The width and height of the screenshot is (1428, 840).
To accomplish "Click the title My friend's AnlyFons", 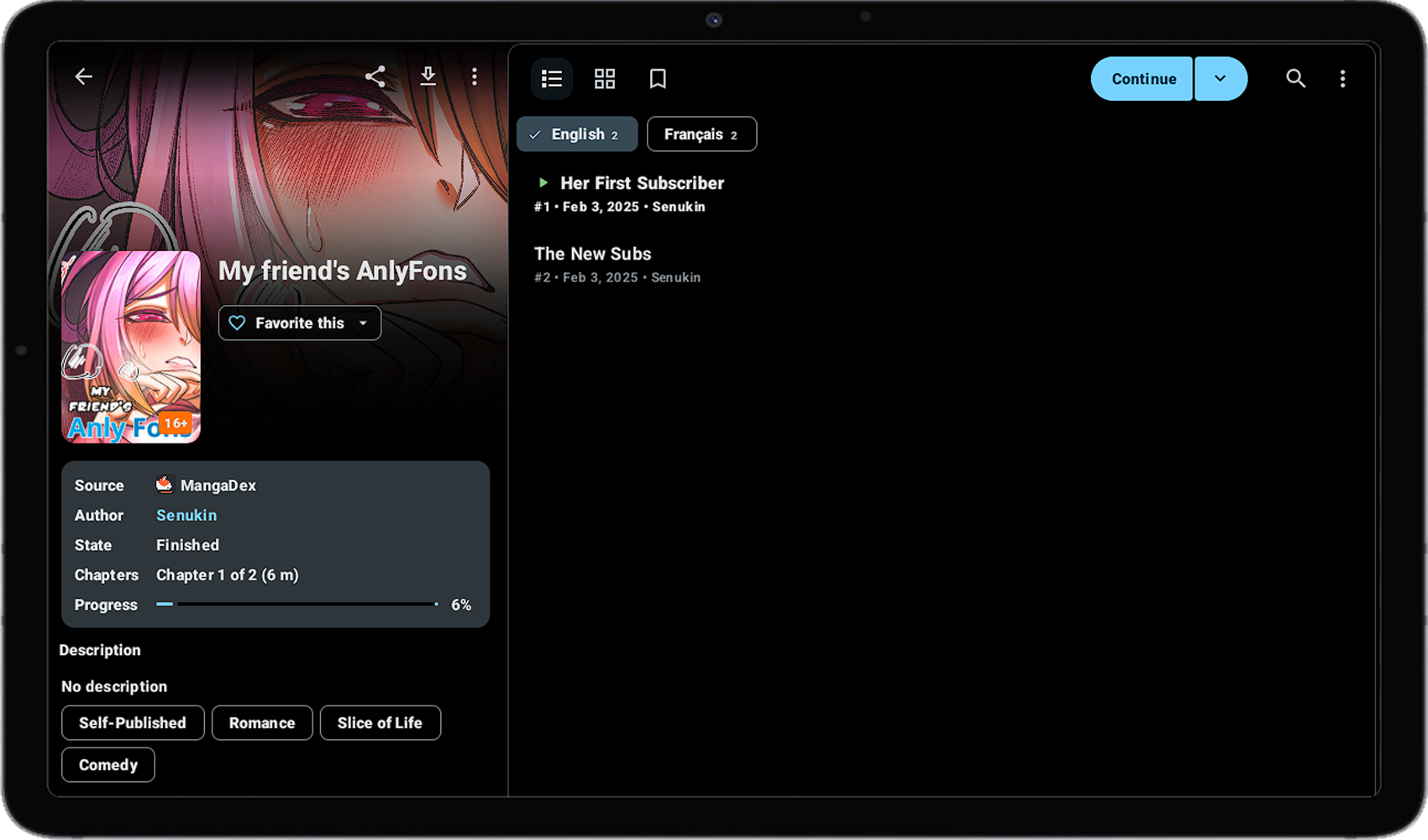I will point(343,270).
